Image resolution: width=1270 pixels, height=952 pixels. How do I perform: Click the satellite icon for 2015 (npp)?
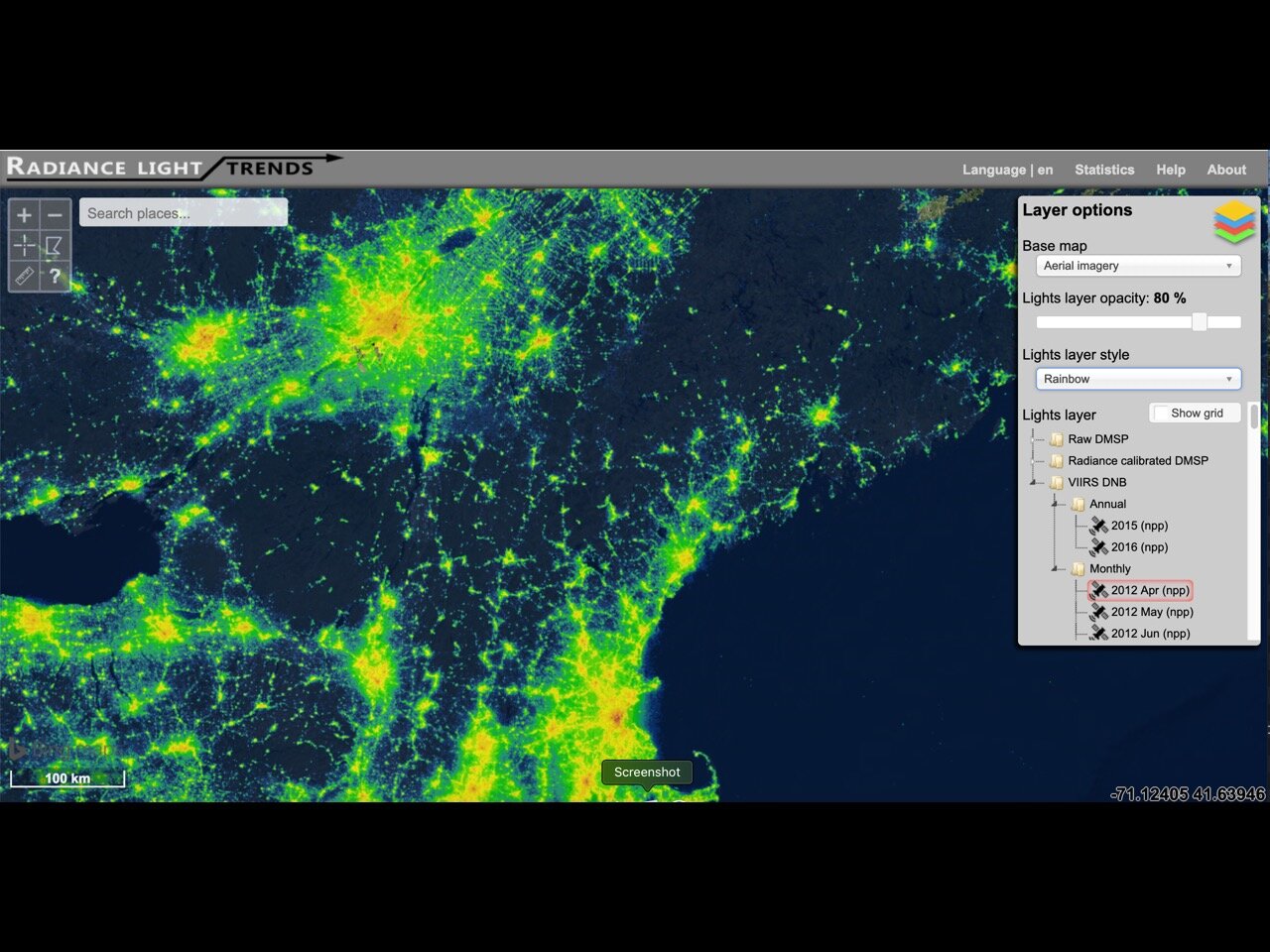click(1098, 526)
